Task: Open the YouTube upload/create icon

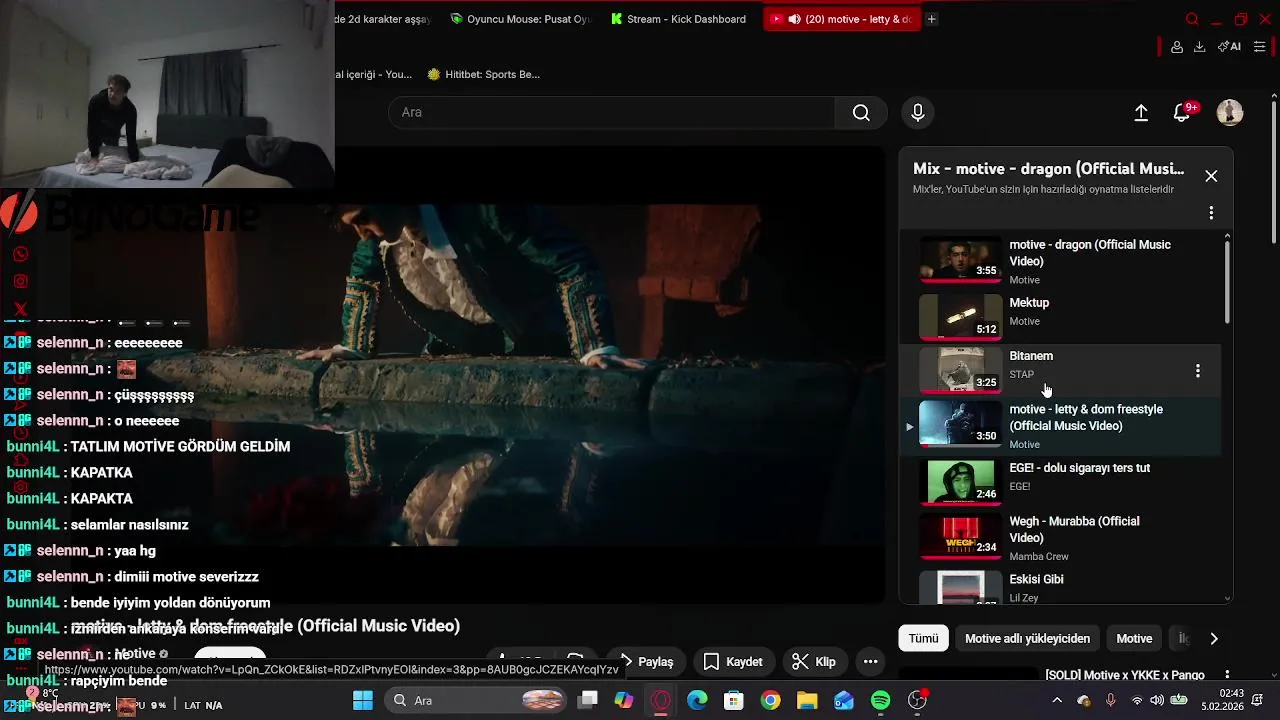Action: (1141, 113)
